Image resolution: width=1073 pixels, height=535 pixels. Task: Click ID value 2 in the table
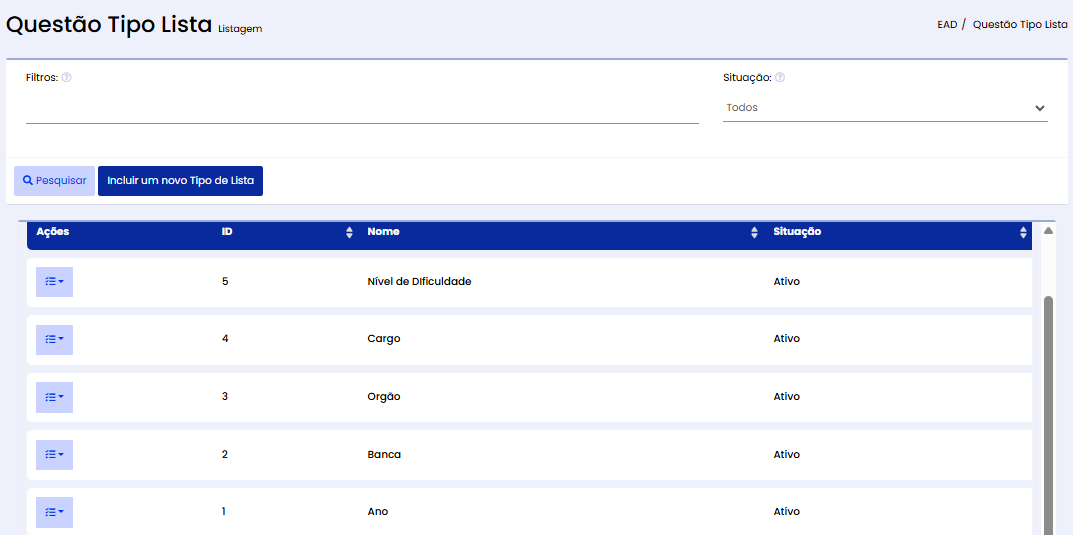click(x=225, y=454)
